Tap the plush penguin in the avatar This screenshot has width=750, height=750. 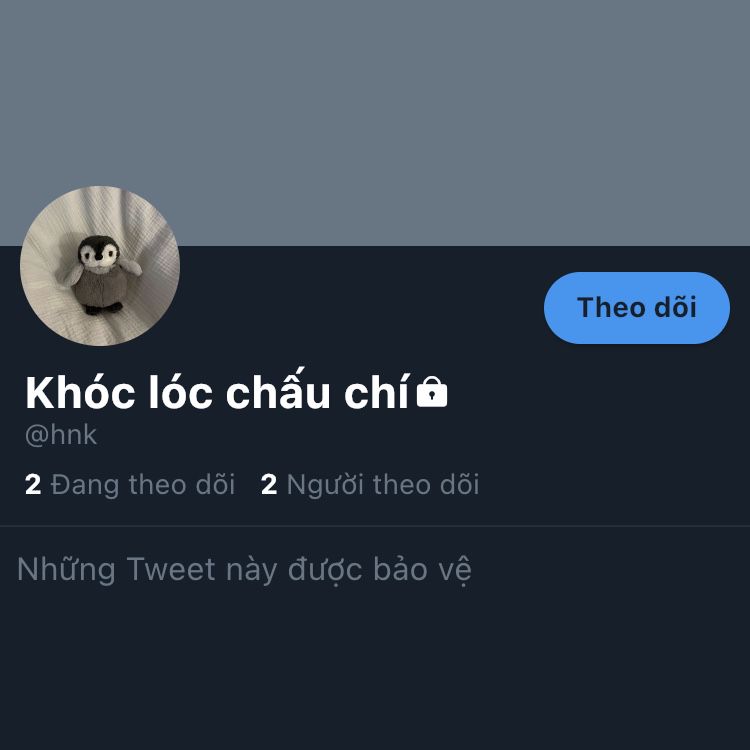coord(99,275)
